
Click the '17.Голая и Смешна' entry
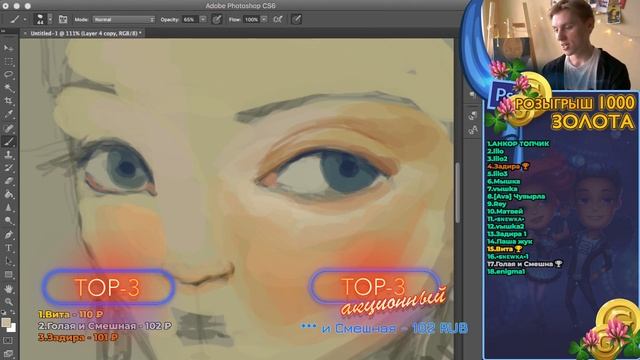(525, 264)
